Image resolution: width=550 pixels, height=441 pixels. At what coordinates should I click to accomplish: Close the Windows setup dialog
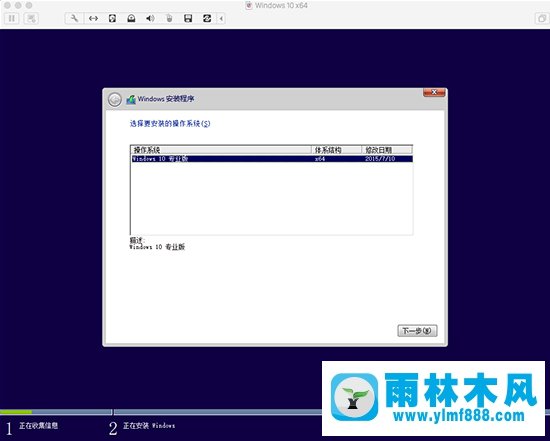[x=434, y=93]
